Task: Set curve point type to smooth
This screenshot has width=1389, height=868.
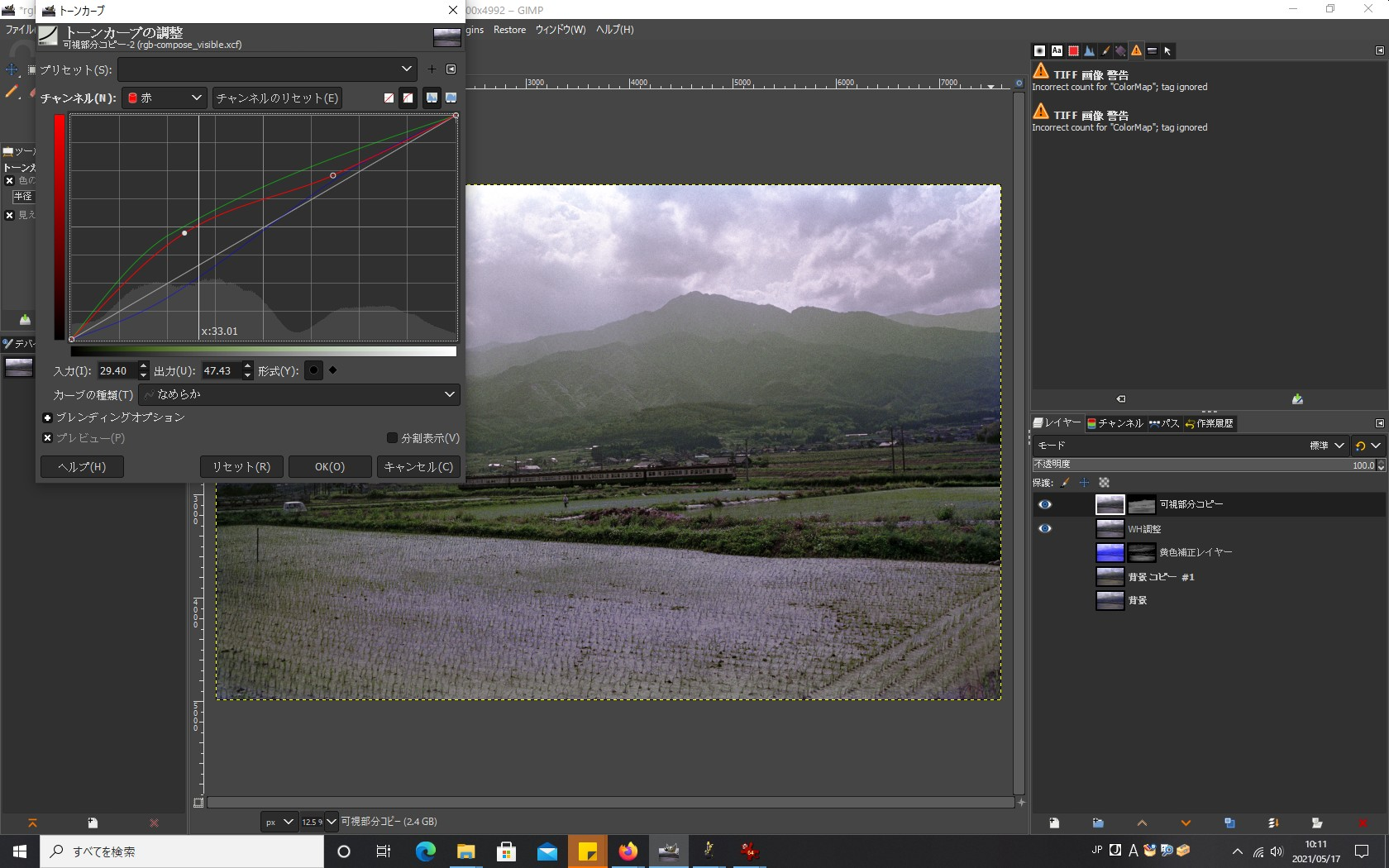Action: (313, 370)
